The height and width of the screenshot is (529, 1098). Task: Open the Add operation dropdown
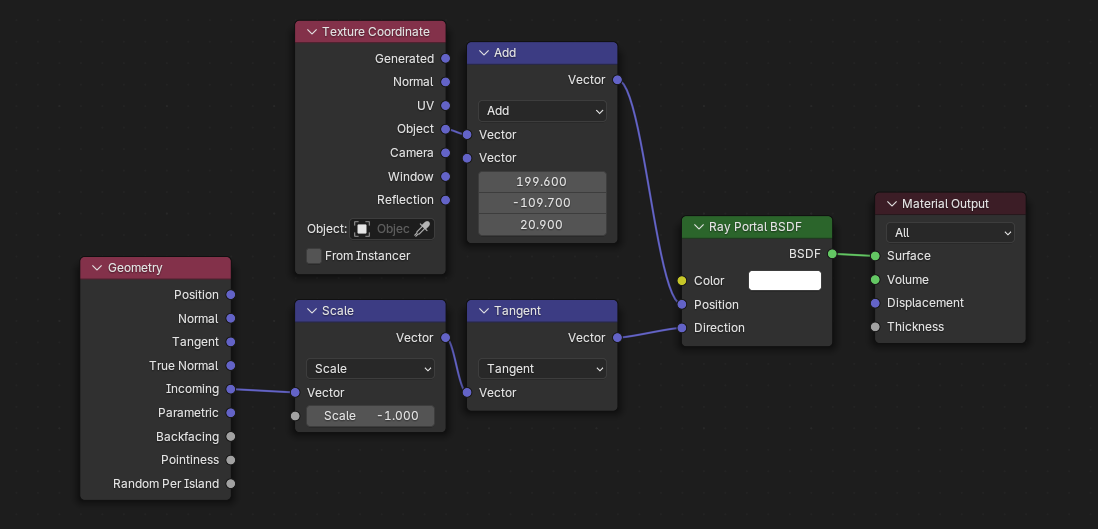point(542,111)
